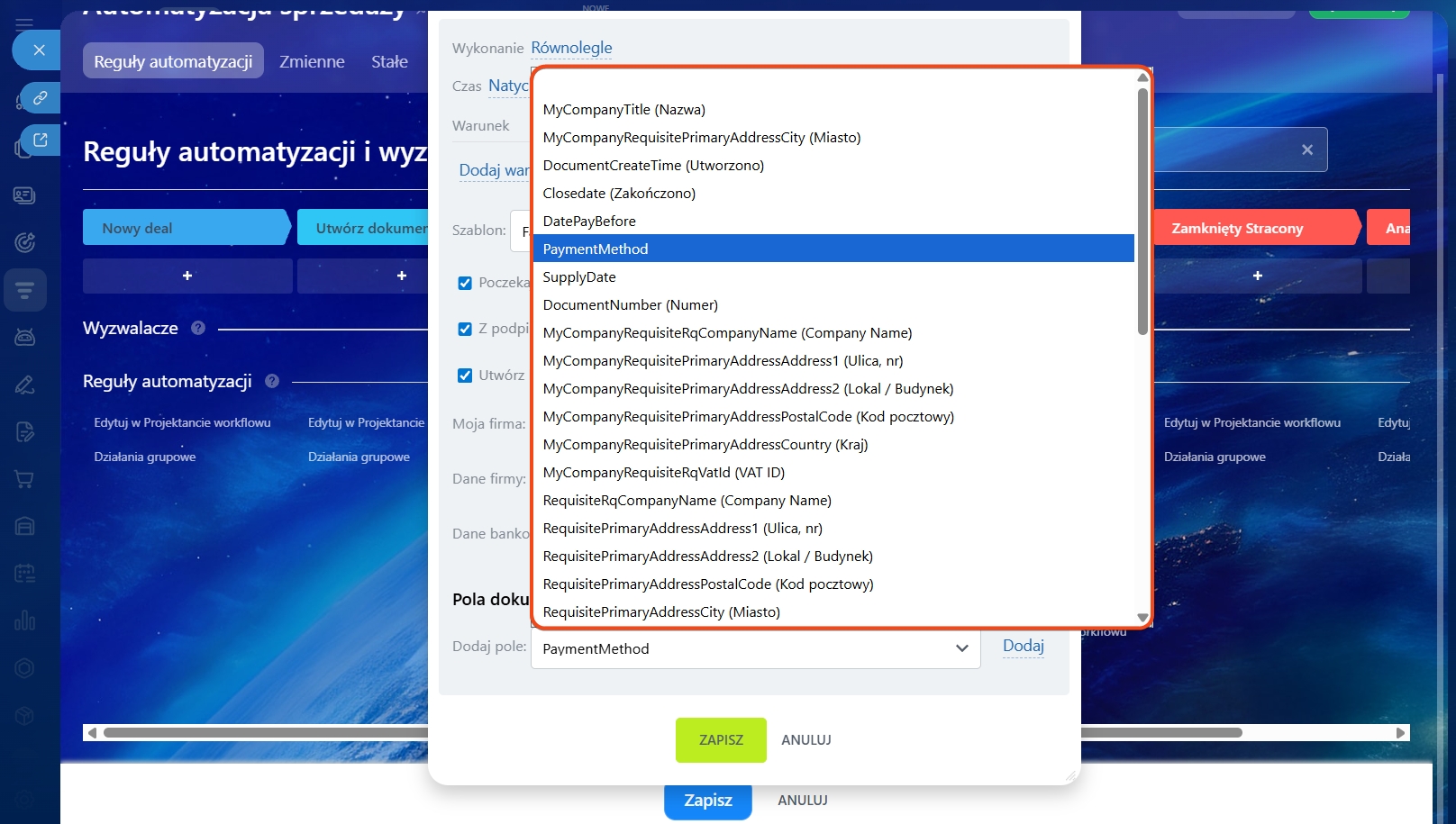The height and width of the screenshot is (824, 1456).
Task: Open the signing pen icon in sidebar
Action: [24, 385]
